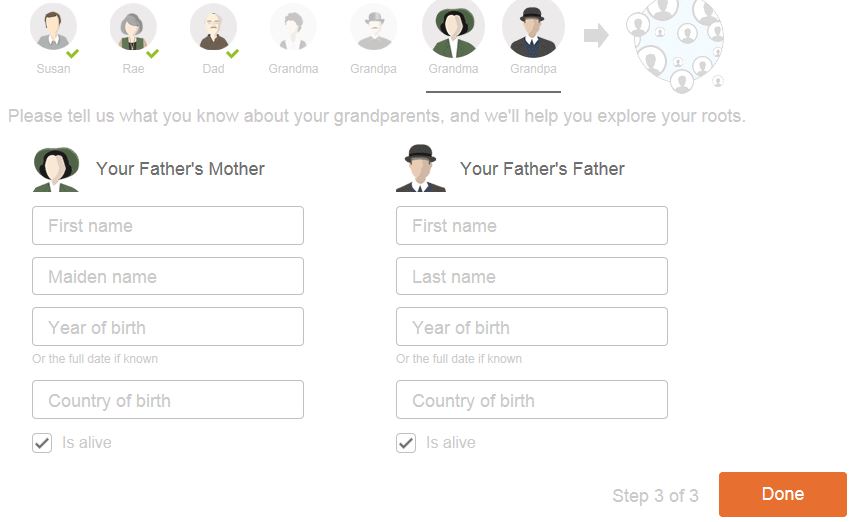The height and width of the screenshot is (522, 857).
Task: Select the first greyed-out Grandpa avatar
Action: 374,27
